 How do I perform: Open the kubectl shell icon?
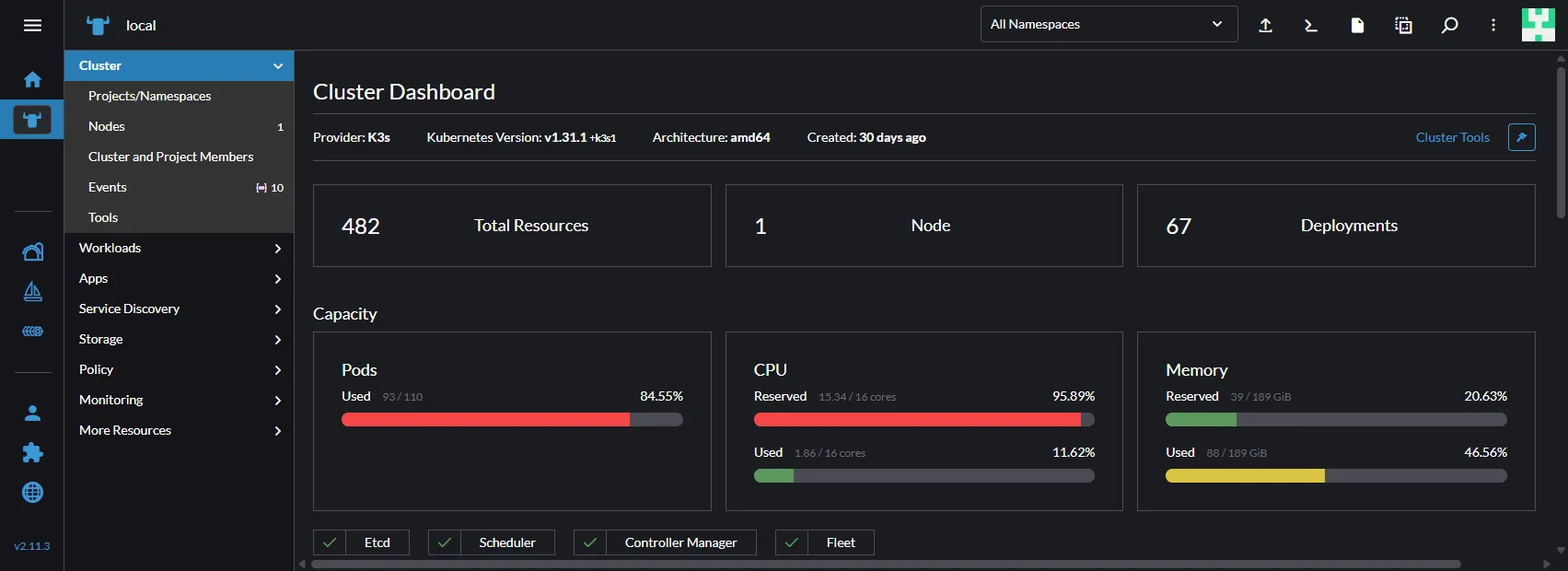[1311, 25]
